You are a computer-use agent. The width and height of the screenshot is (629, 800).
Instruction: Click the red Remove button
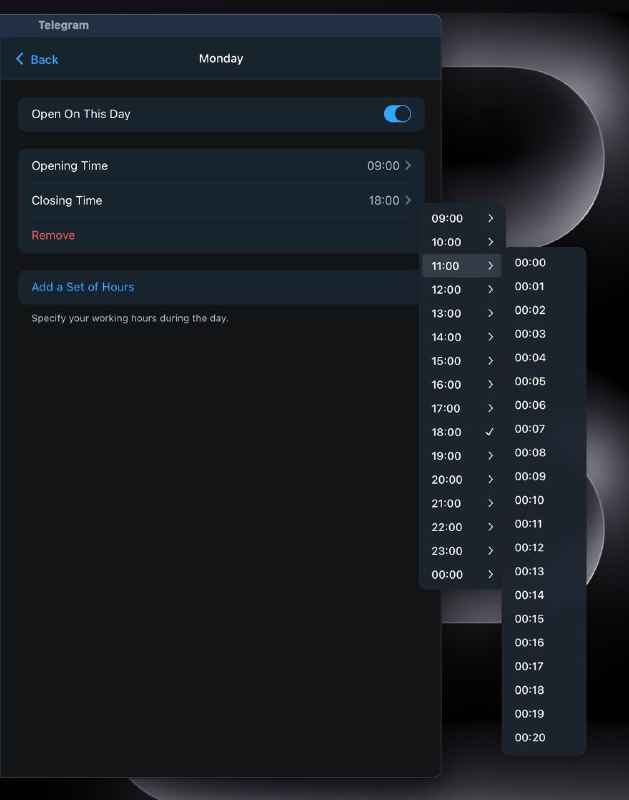53,235
